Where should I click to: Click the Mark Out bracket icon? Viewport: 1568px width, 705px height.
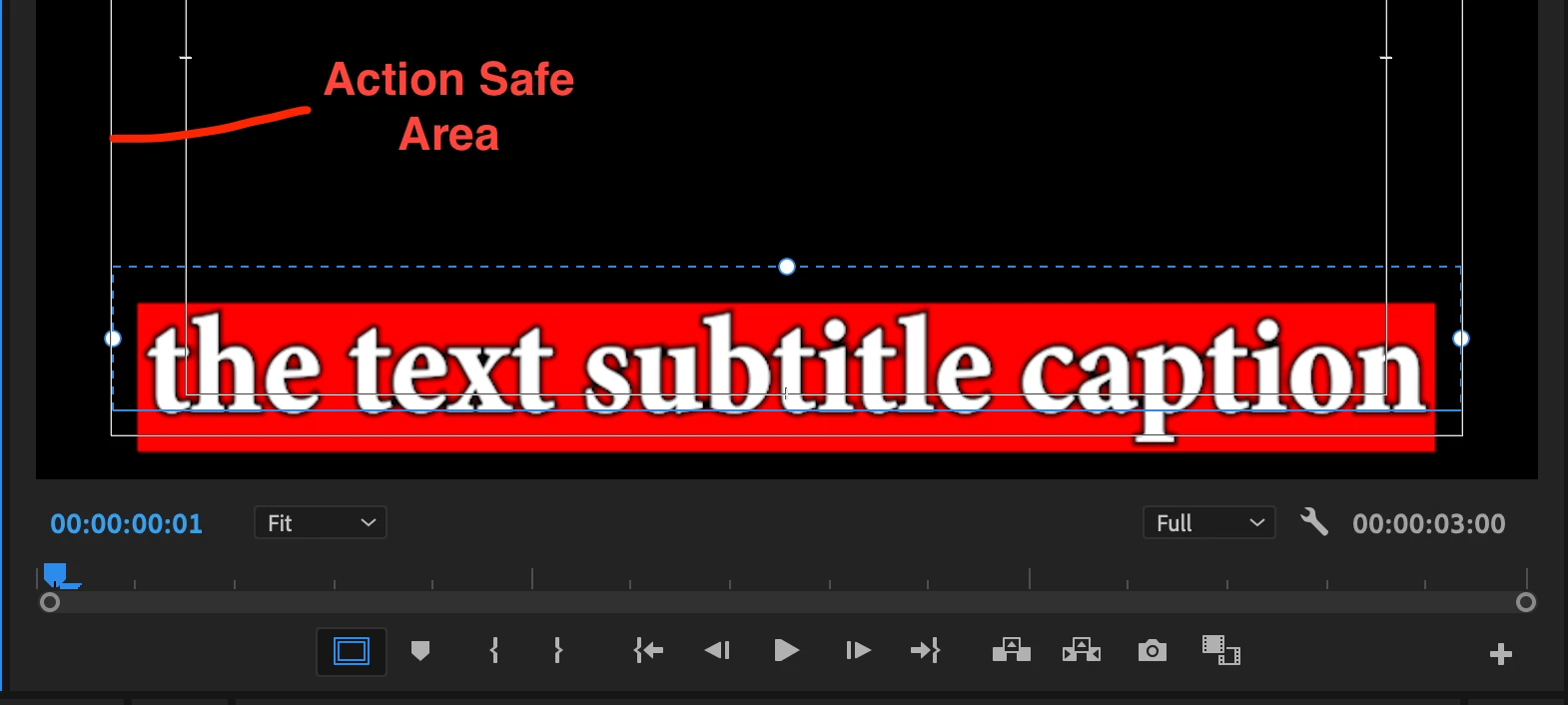[558, 651]
